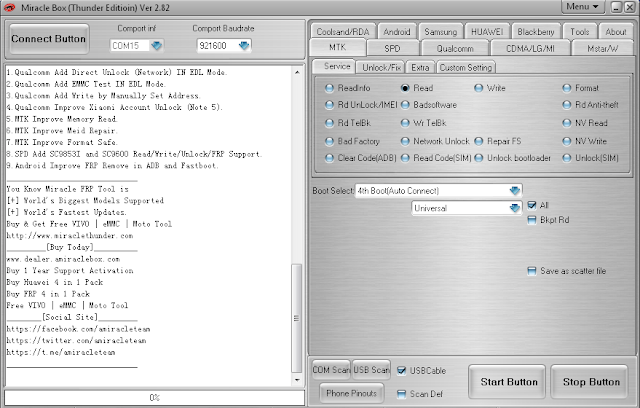Uncheck the All checkbox
Screen dimensions: 640x408
click(x=532, y=205)
